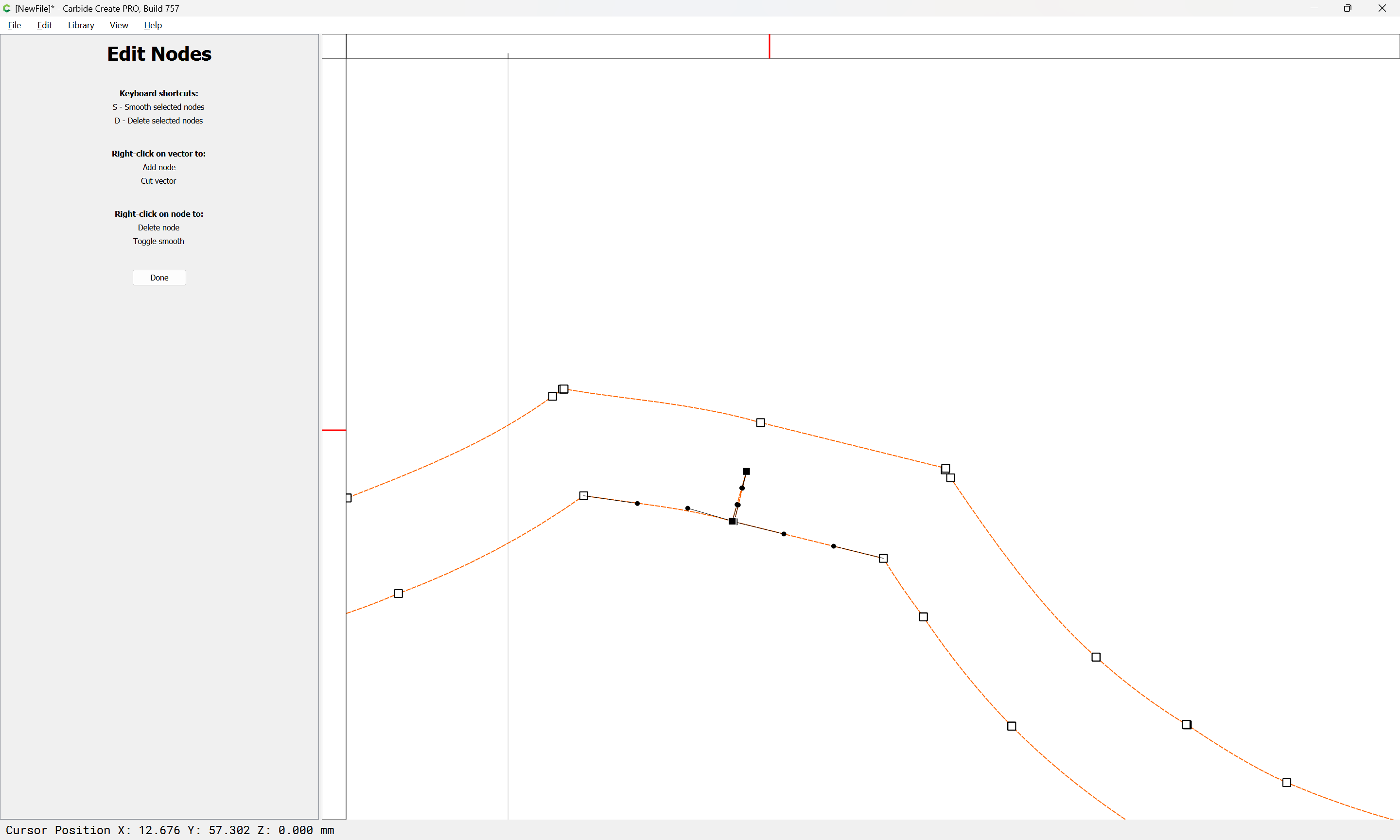Click the 'S - Smooth selected nodes' hint
This screenshot has width=1400, height=840.
(x=158, y=107)
